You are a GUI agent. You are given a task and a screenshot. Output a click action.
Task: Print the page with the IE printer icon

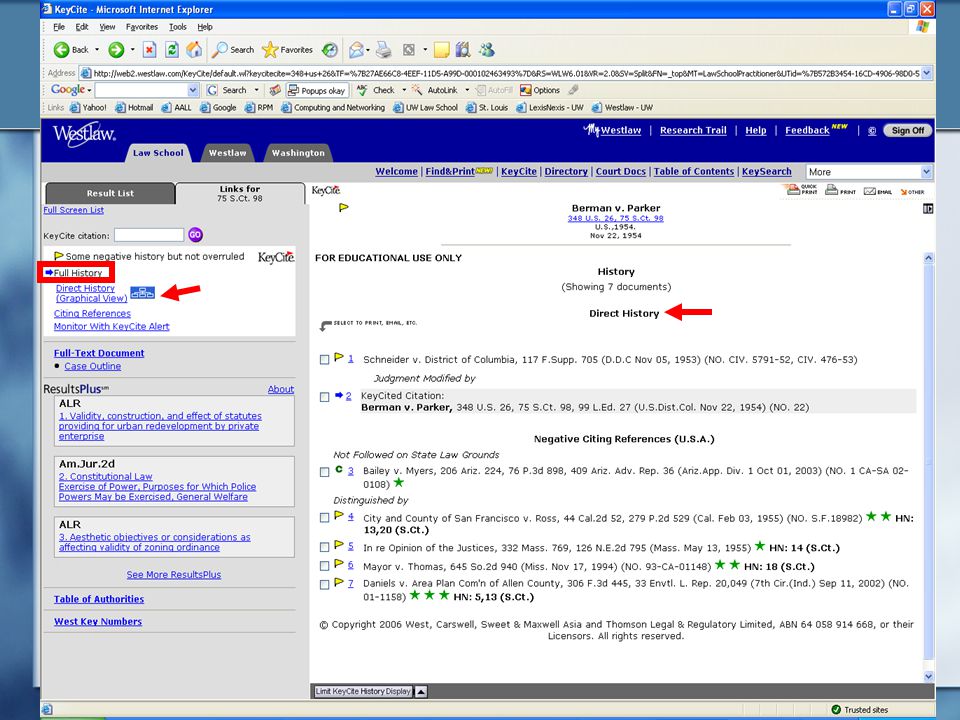click(x=384, y=50)
